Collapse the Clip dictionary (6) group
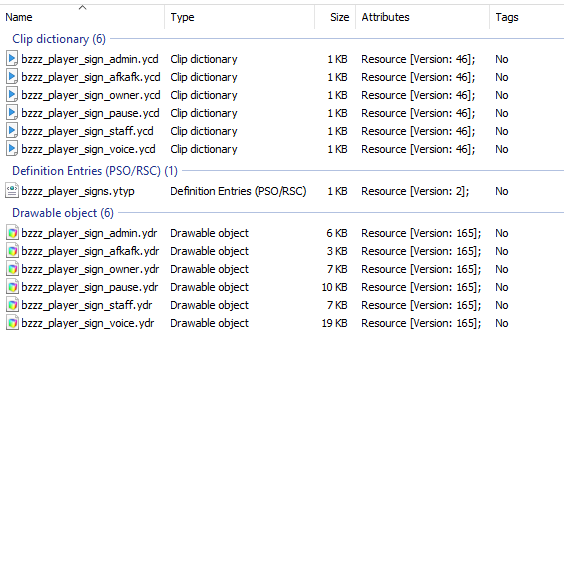 tap(59, 39)
